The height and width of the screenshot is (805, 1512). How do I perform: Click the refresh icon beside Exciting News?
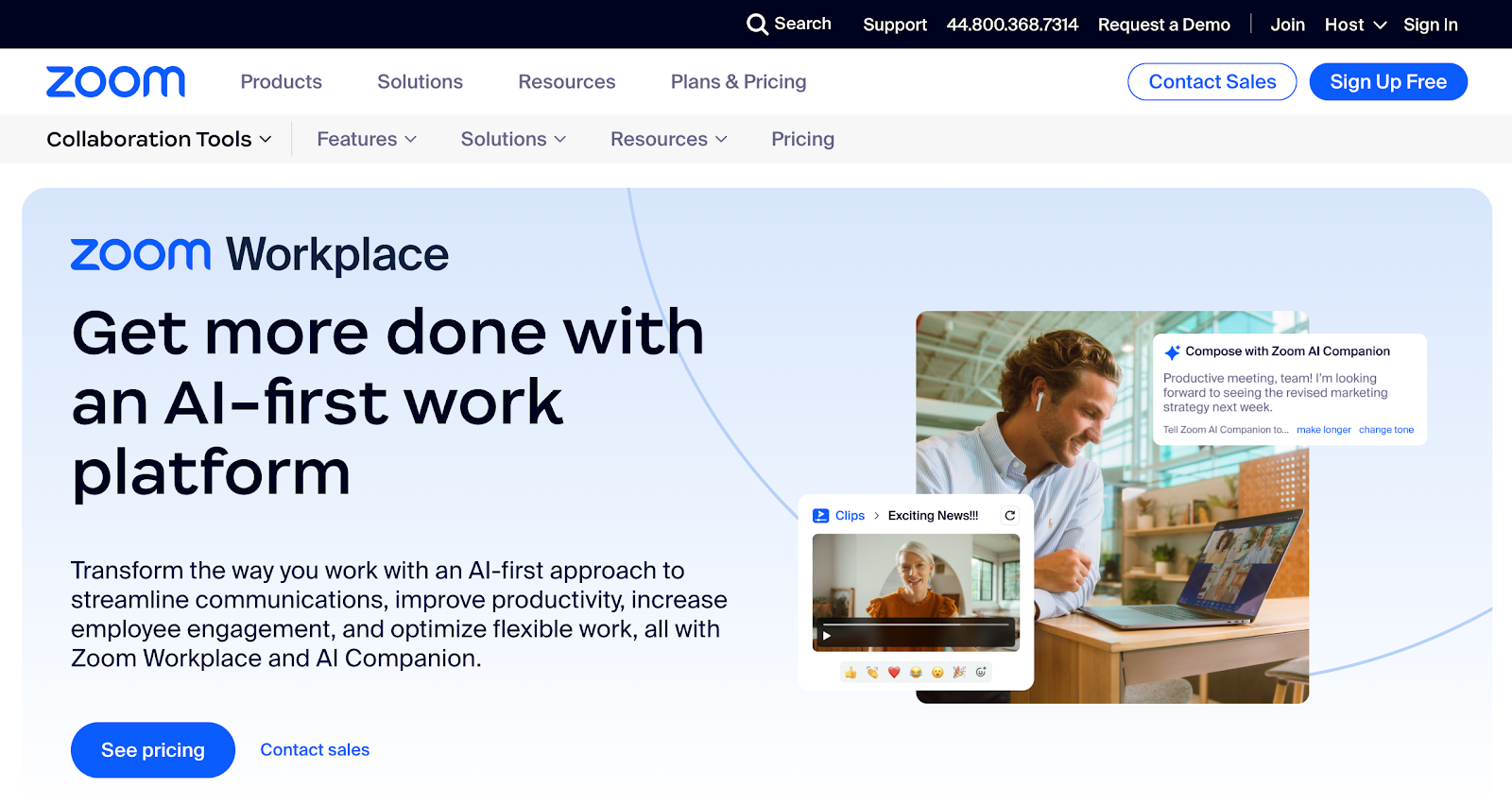point(1009,515)
